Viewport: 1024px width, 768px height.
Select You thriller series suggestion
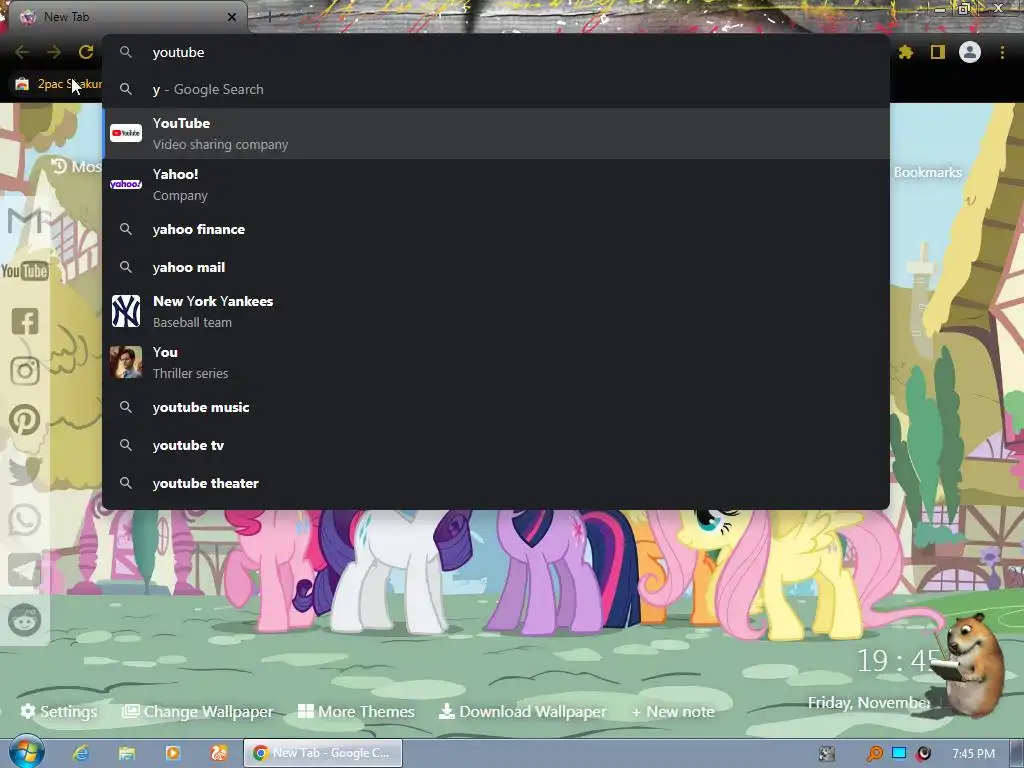click(x=496, y=362)
